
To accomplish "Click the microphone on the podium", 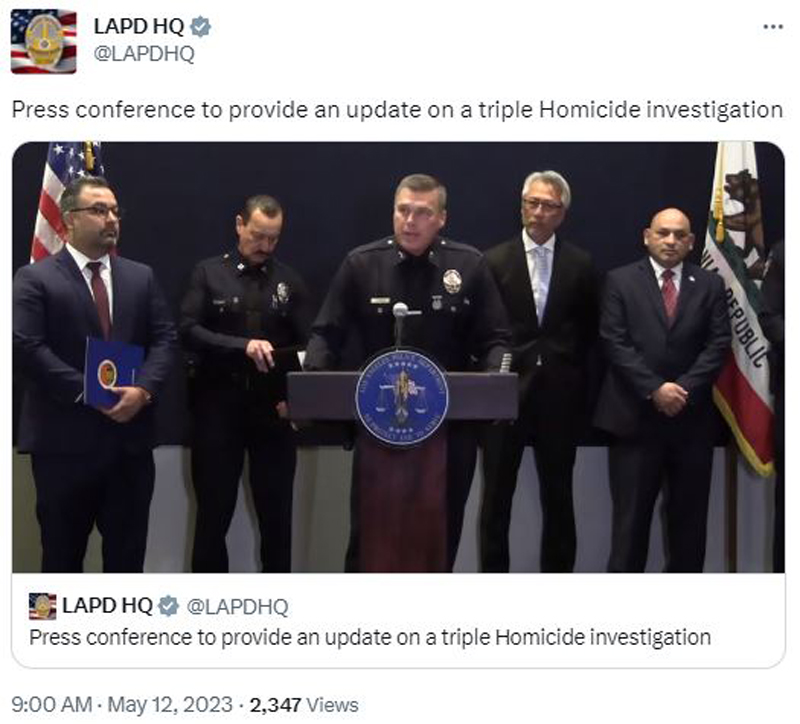I will 401,322.
